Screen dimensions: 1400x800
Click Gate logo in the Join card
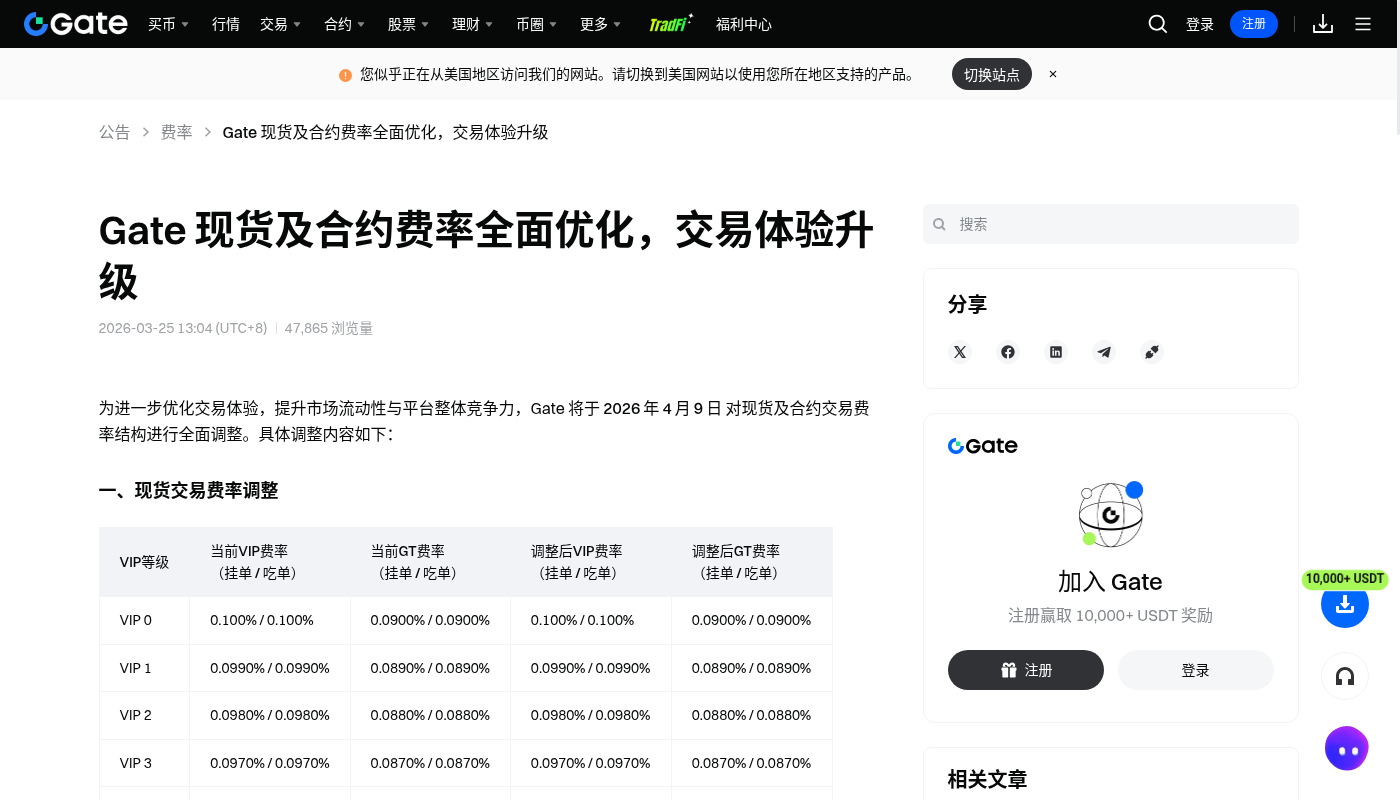click(x=983, y=446)
